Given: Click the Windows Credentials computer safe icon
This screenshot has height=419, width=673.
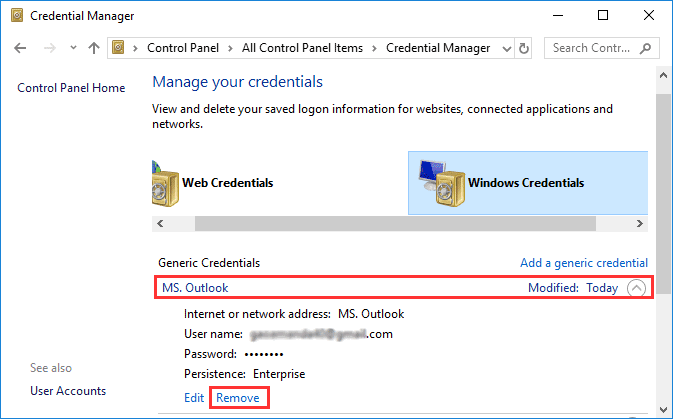Looking at the screenshot, I should [442, 183].
